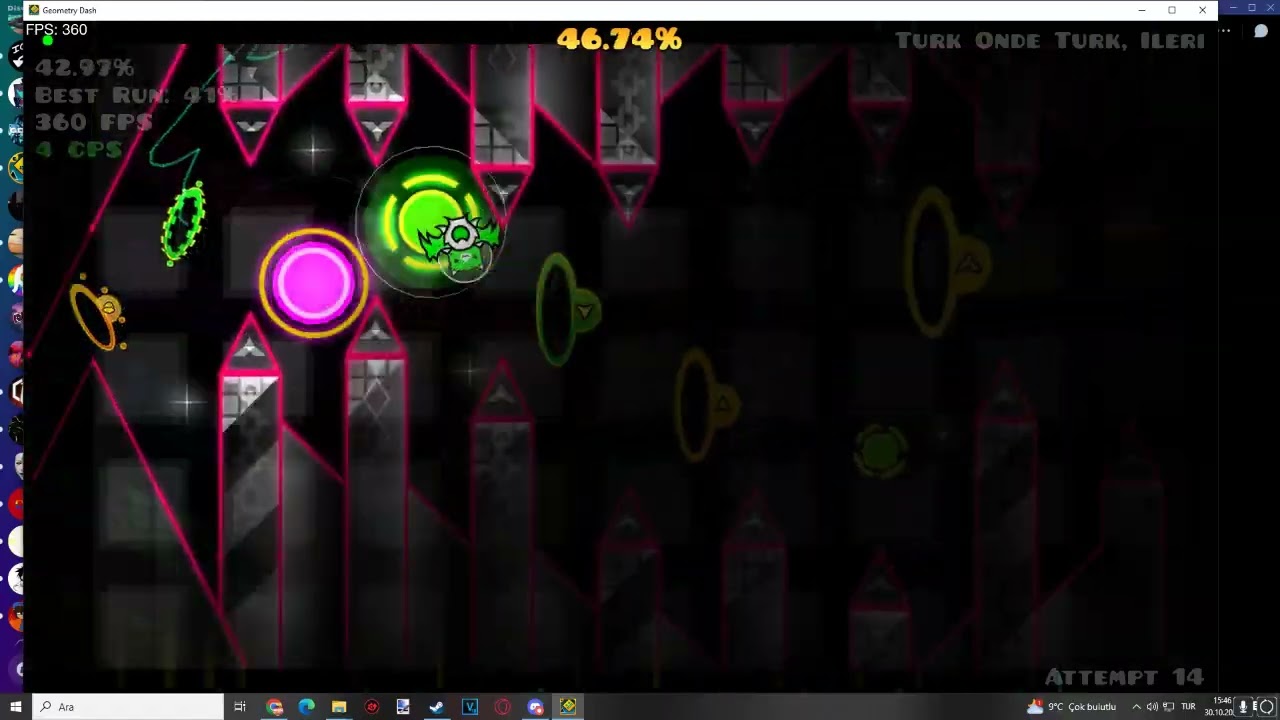The width and height of the screenshot is (1280, 720).
Task: Open the volume control in tray
Action: 1152,707
